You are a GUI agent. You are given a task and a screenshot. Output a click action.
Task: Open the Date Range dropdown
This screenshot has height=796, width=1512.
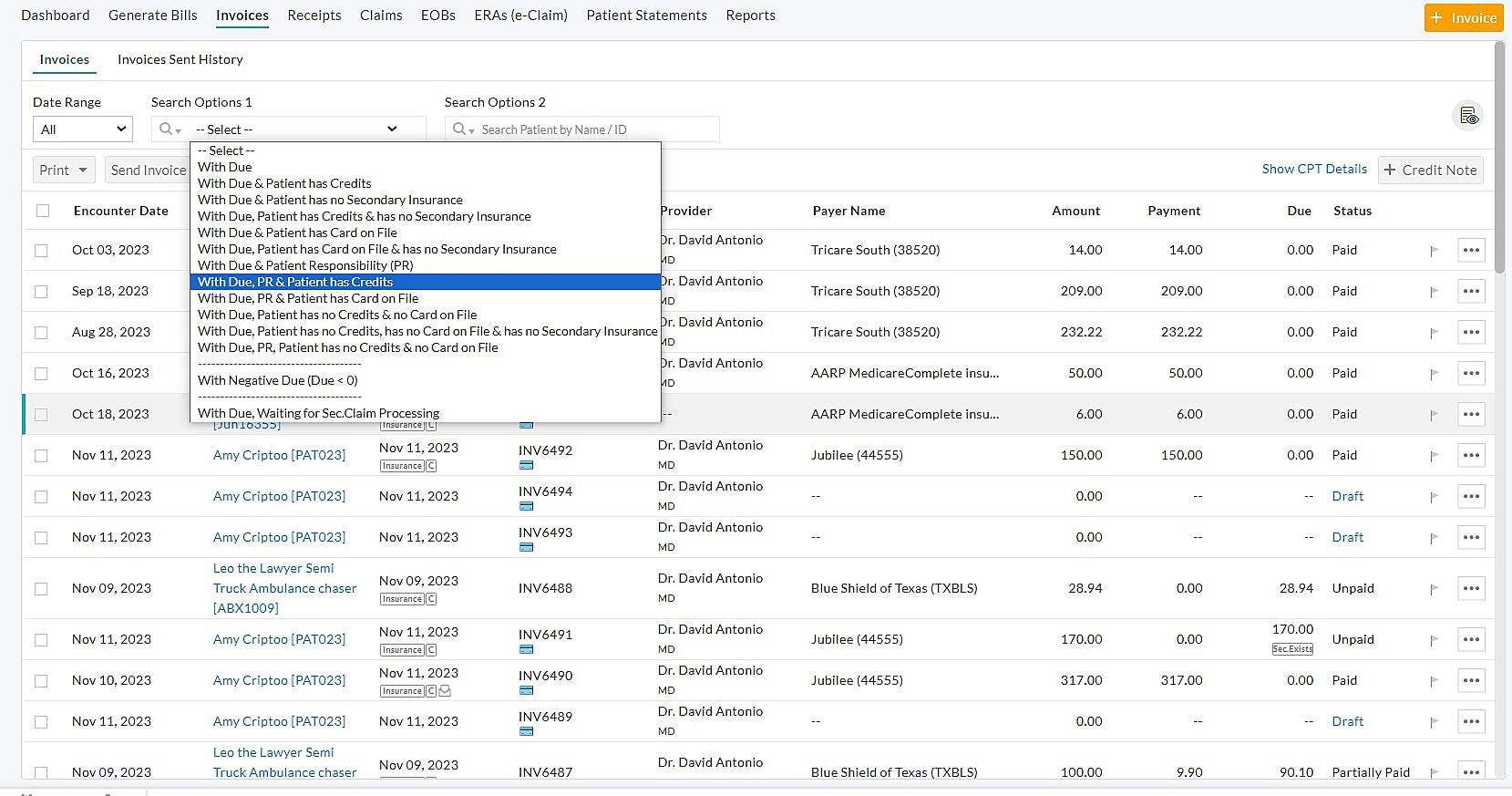(83, 129)
